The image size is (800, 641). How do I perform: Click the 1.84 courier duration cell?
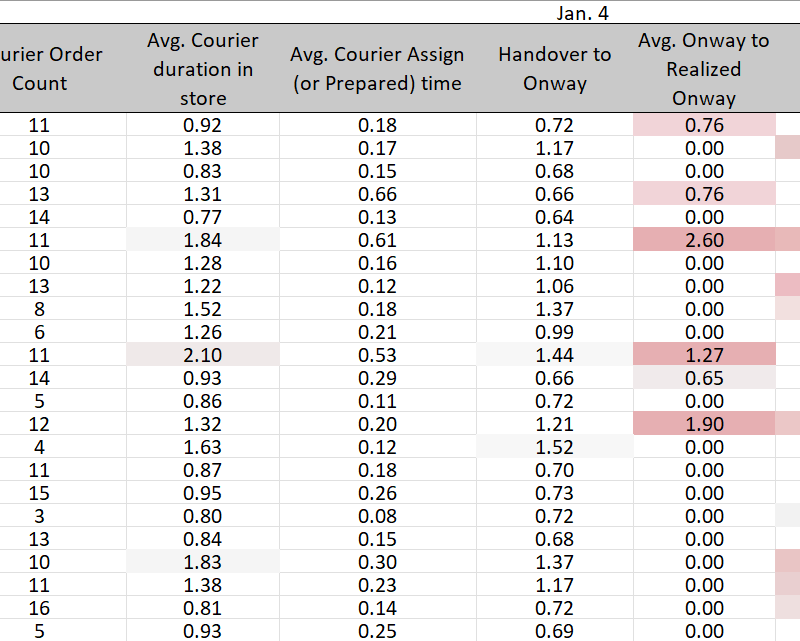203,240
